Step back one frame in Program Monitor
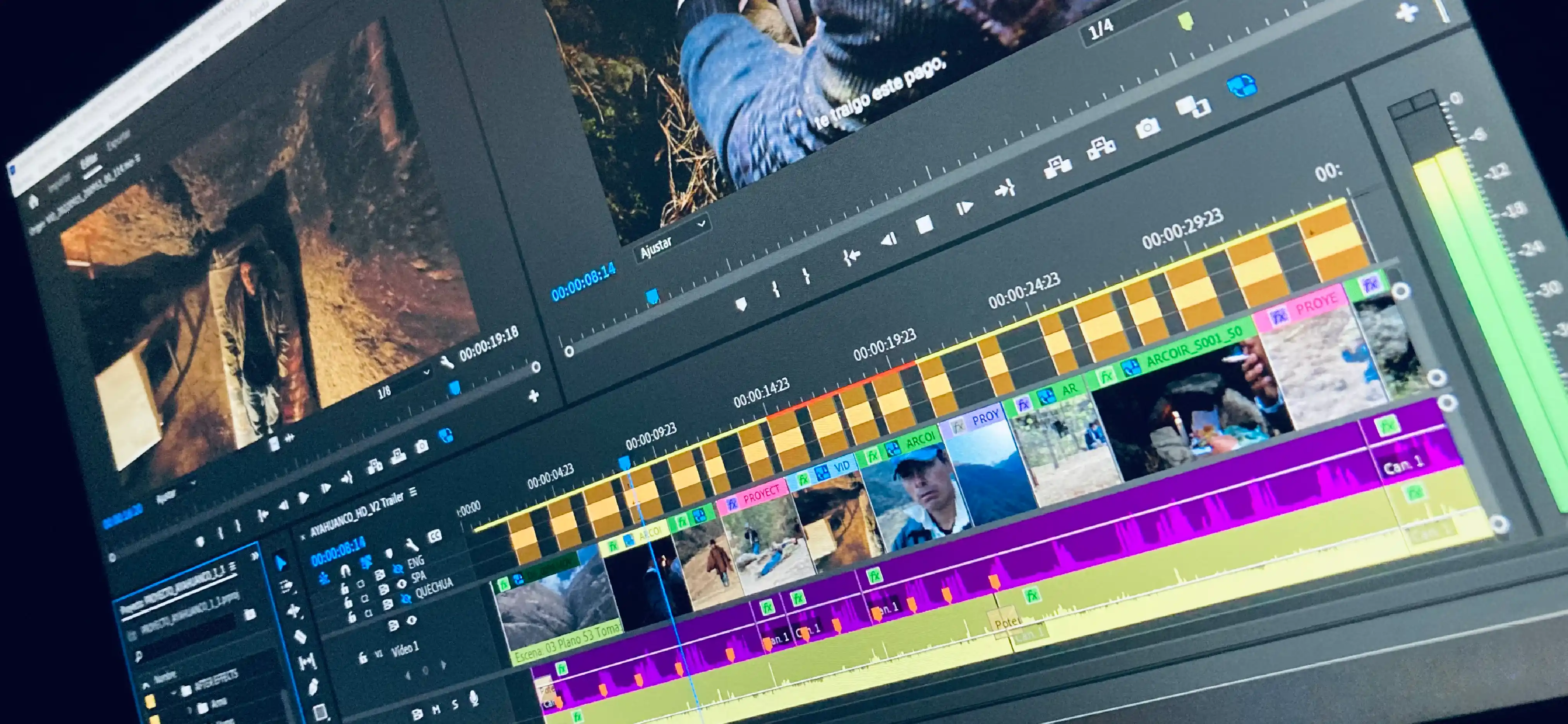This screenshot has width=1568, height=724. click(889, 240)
